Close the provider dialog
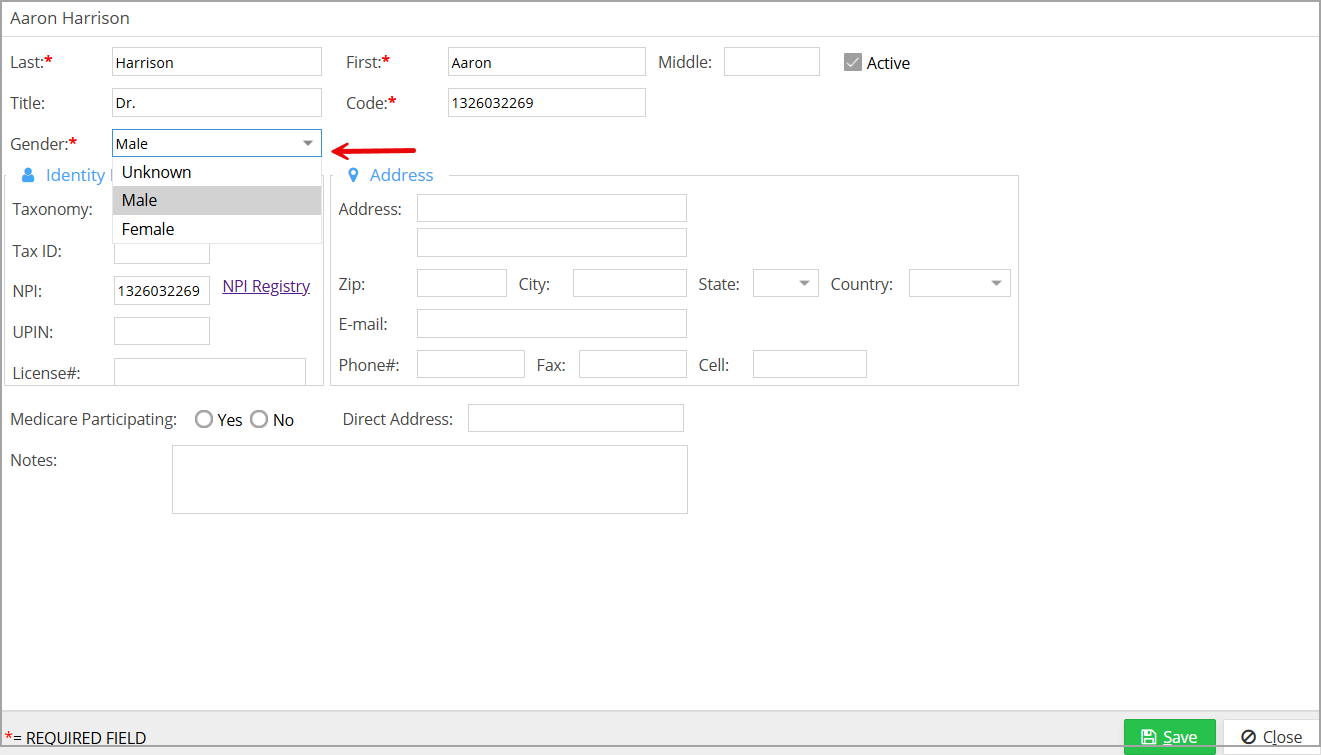This screenshot has width=1321, height=755. [x=1271, y=737]
